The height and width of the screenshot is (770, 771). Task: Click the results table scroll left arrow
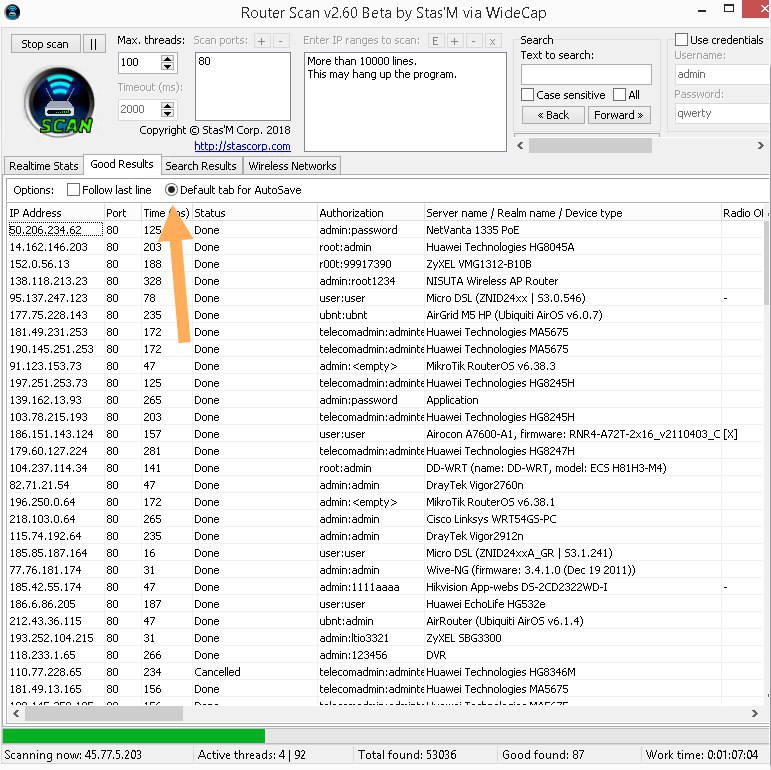coord(16,713)
